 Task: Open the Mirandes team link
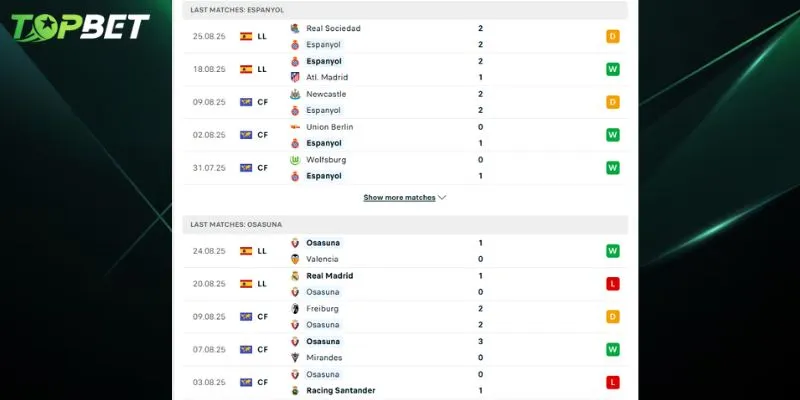[x=324, y=357]
